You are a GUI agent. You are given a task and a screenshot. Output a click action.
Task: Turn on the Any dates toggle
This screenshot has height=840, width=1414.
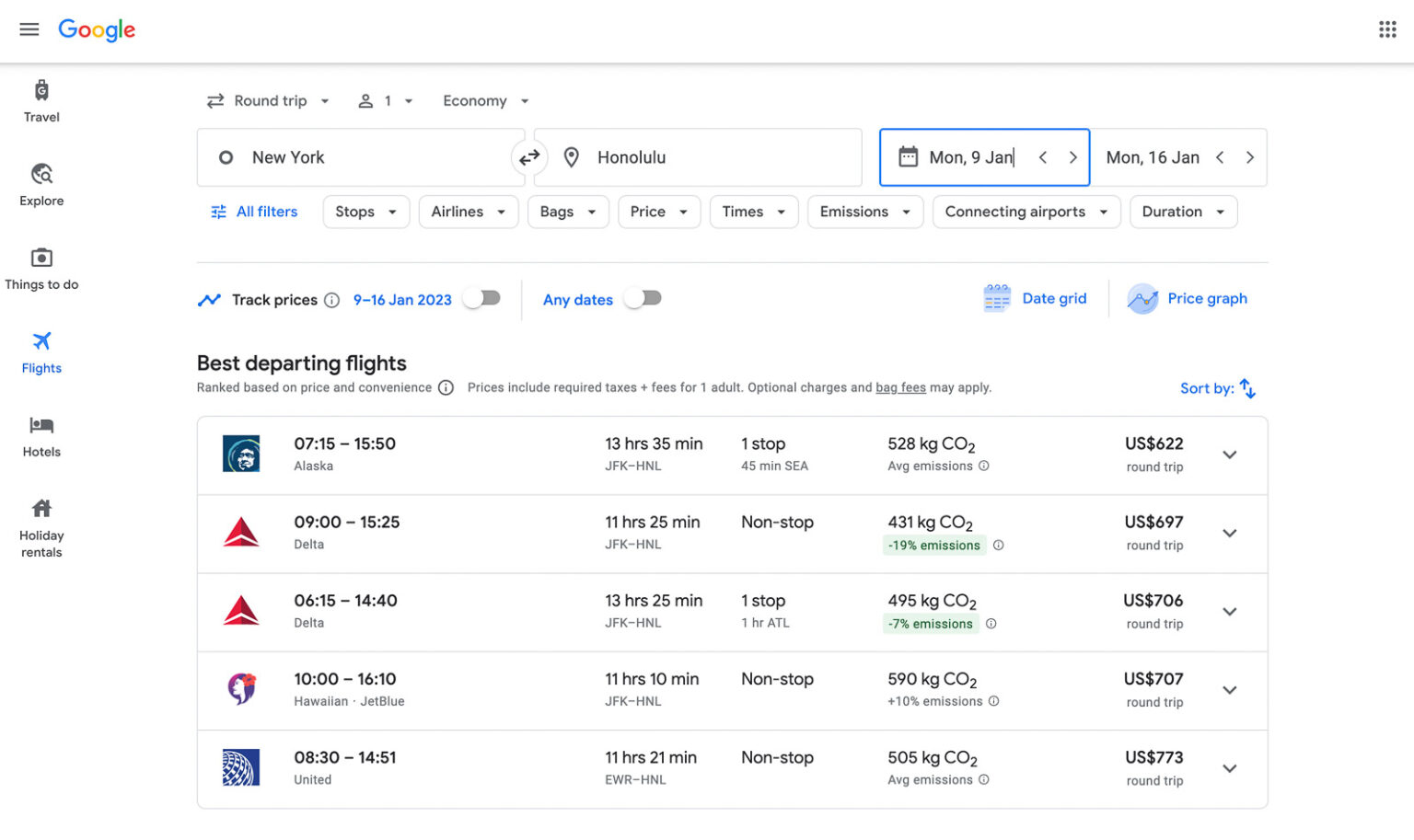click(x=643, y=298)
